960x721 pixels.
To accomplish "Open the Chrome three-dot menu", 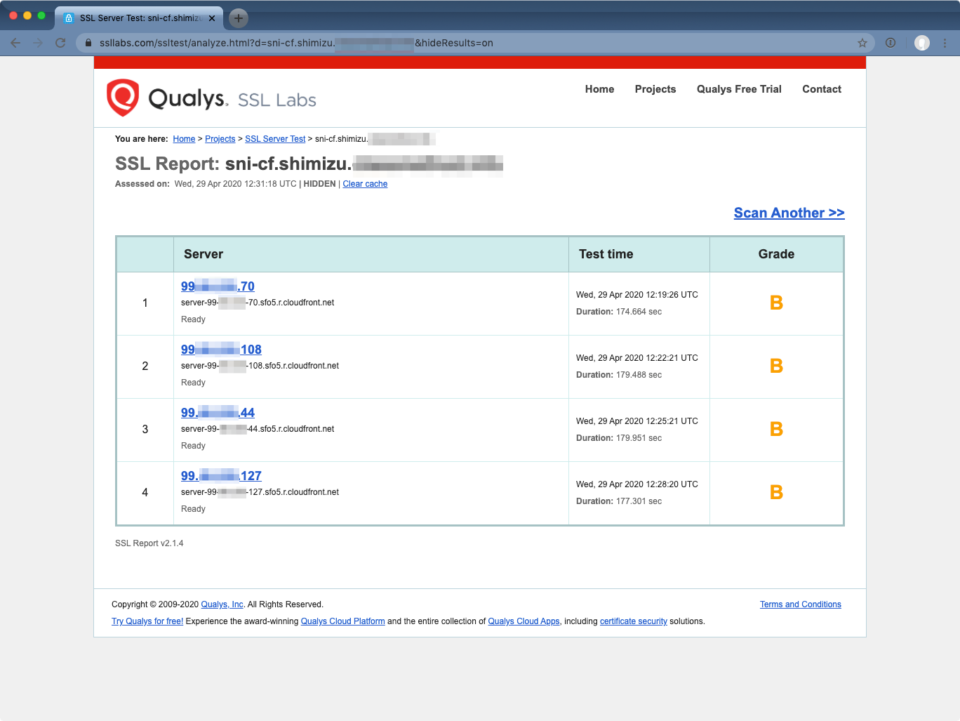I will (945, 43).
